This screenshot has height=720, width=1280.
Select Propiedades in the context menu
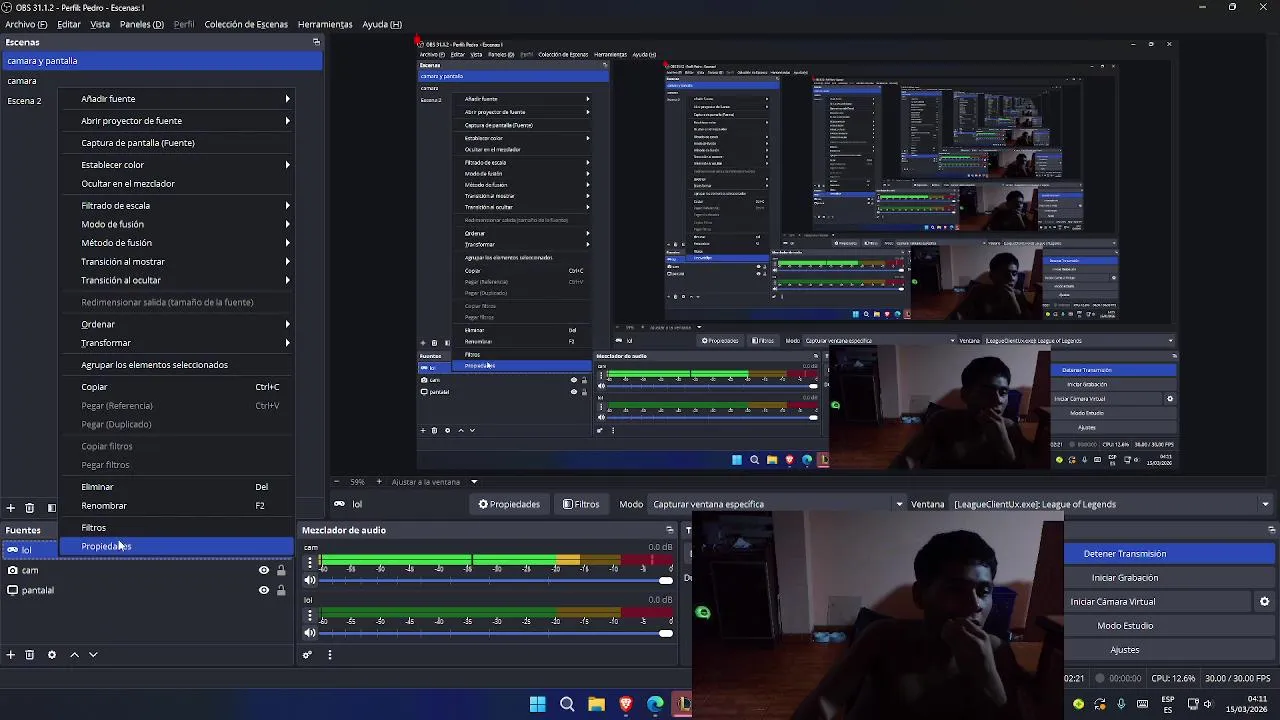point(176,546)
